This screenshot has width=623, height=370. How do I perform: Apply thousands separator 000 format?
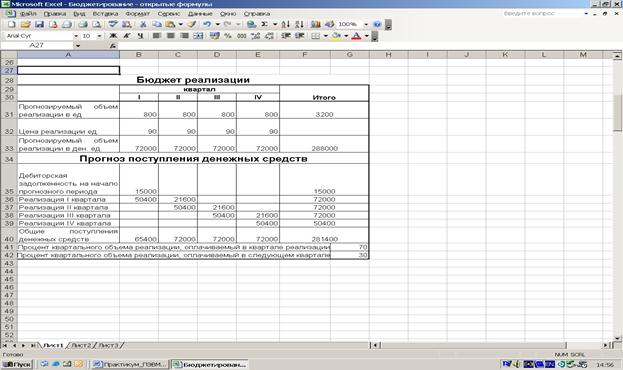pos(242,36)
